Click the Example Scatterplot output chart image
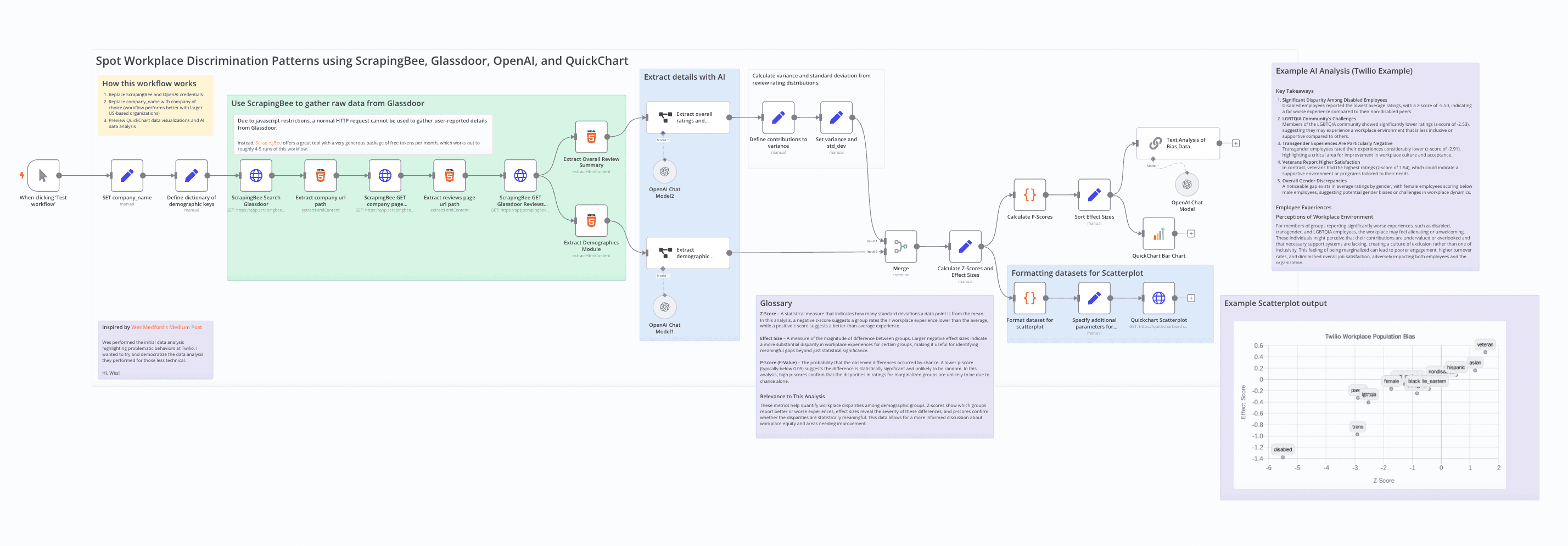 point(1370,405)
